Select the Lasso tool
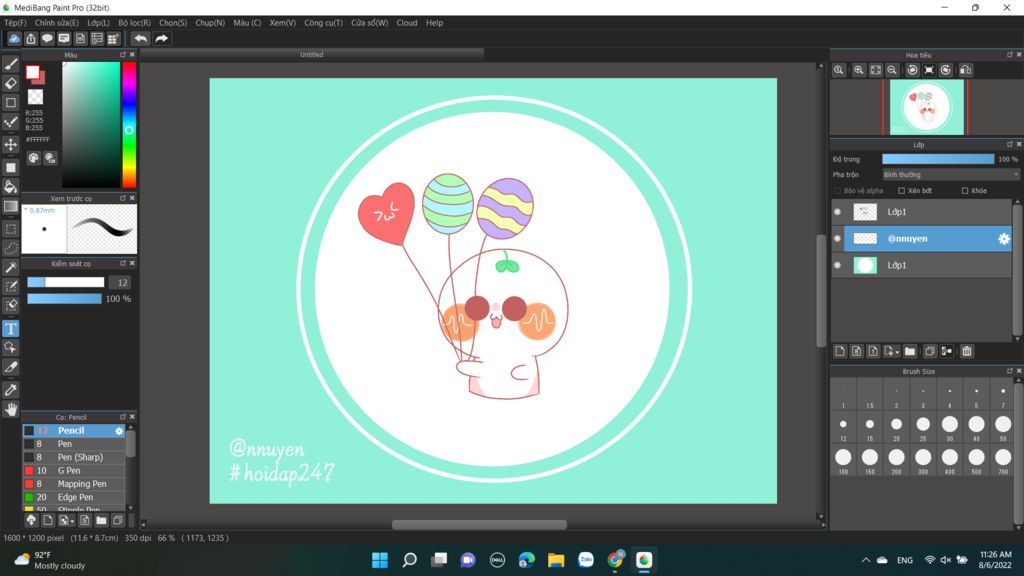This screenshot has height=576, width=1024. point(10,248)
